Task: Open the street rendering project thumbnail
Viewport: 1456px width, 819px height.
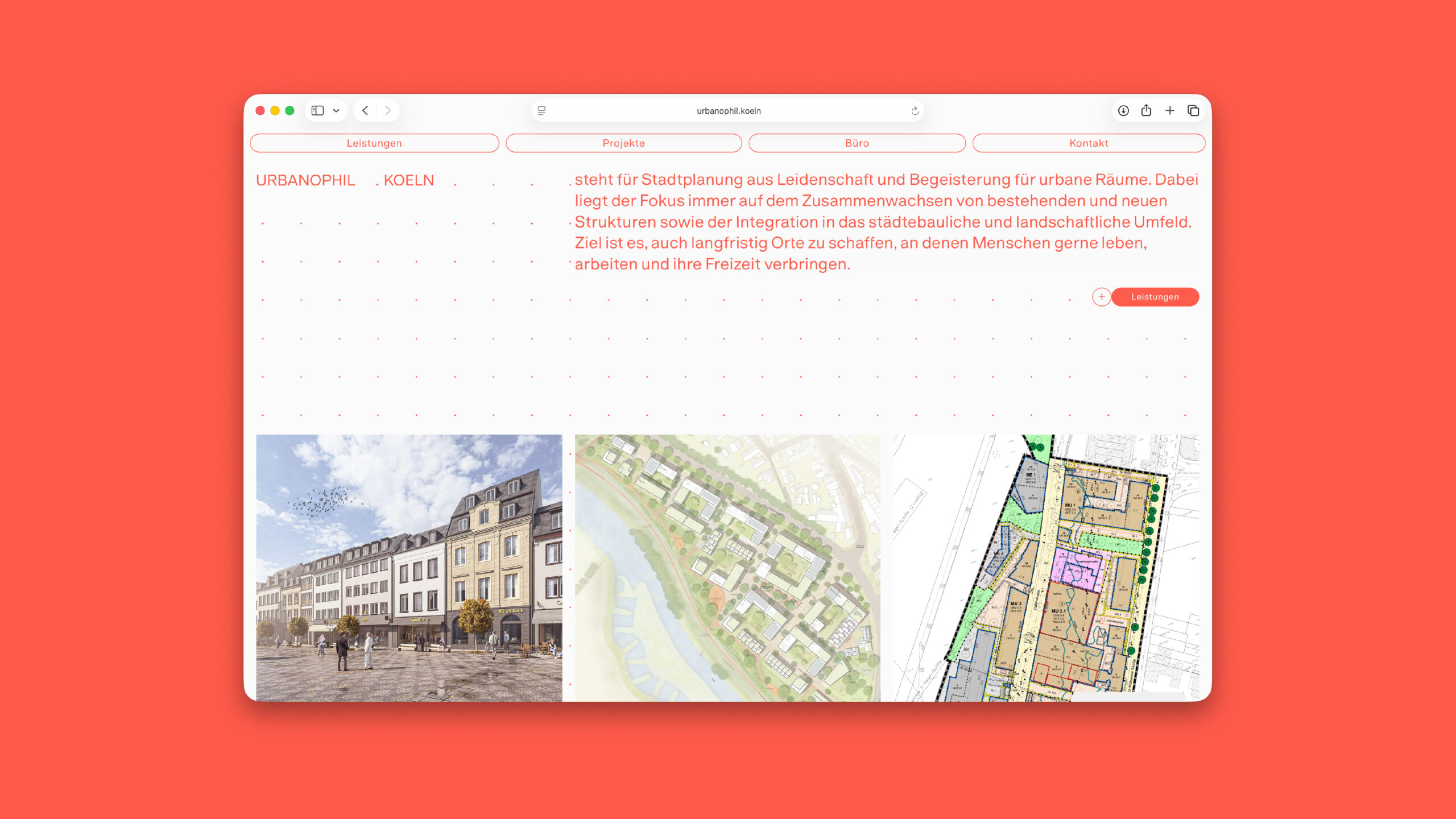Action: 409,568
